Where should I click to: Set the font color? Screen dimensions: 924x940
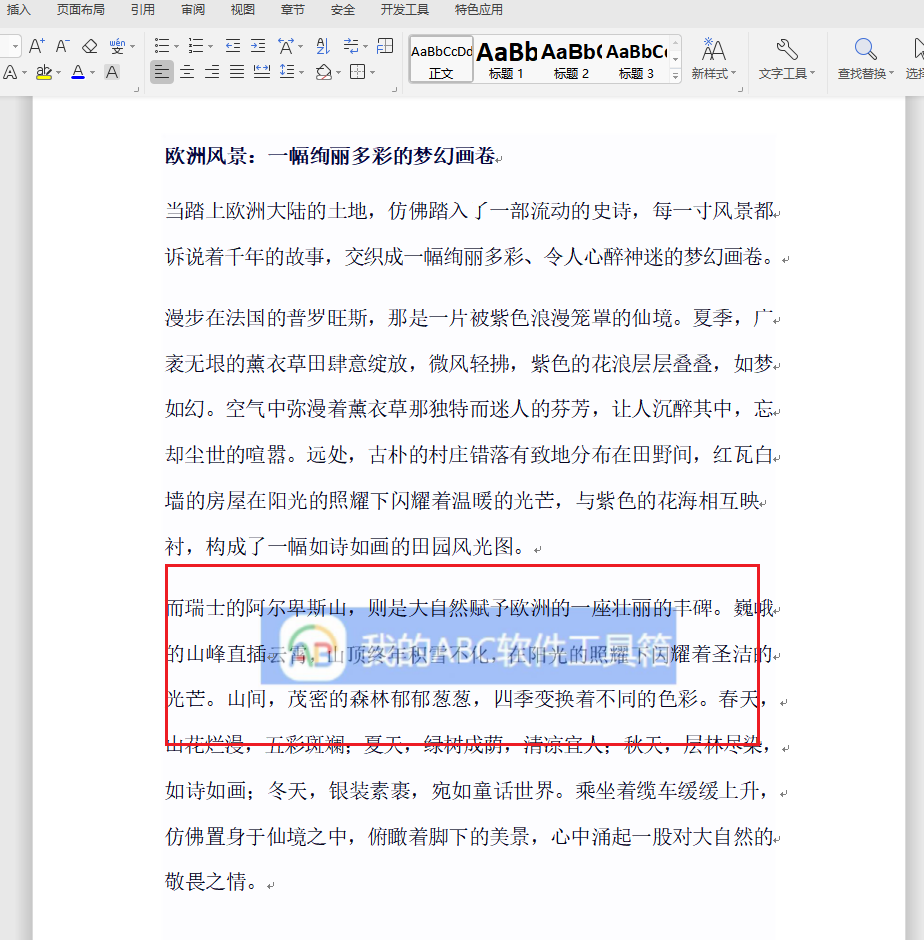(x=77, y=71)
